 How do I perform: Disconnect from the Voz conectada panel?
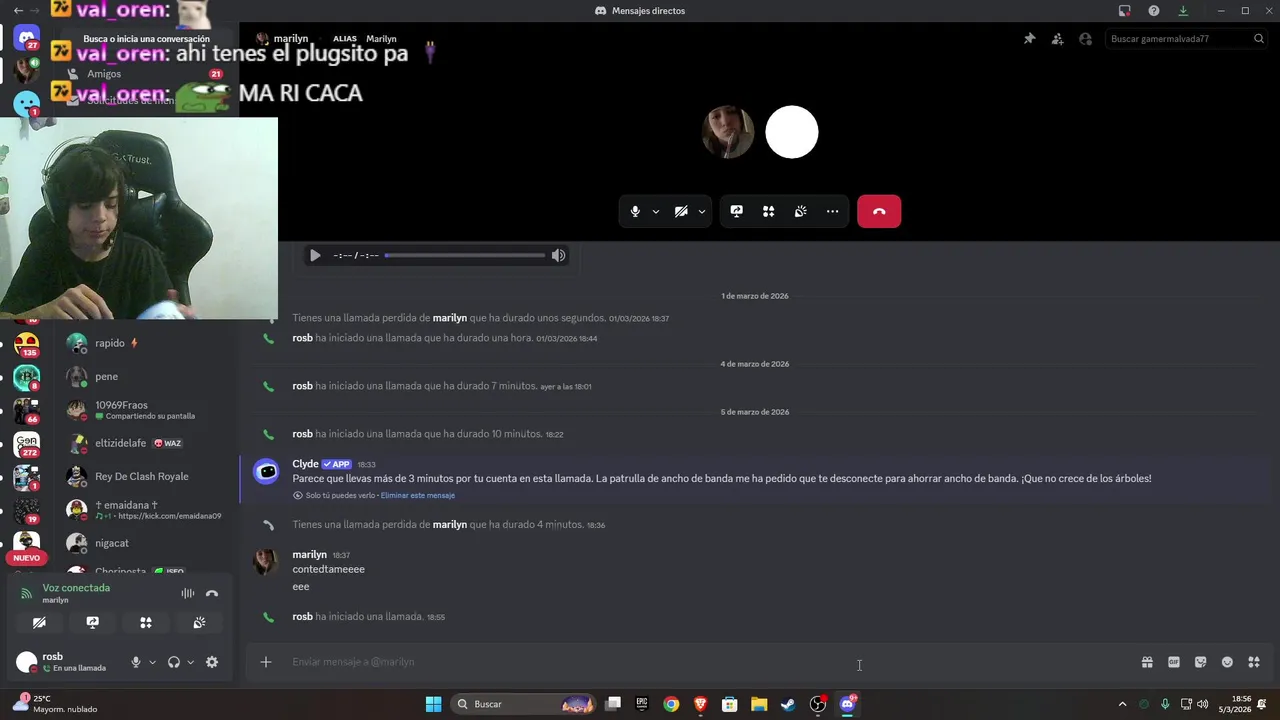pos(212,594)
